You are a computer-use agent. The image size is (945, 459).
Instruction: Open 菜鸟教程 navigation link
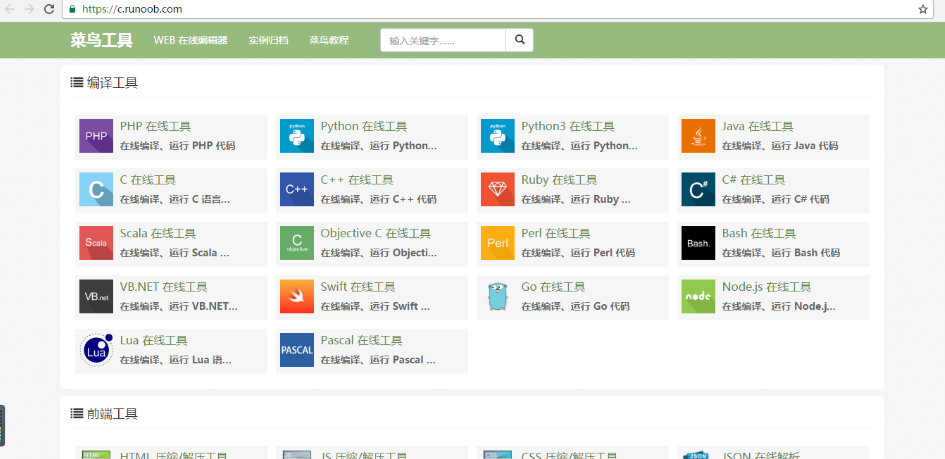[x=329, y=41]
